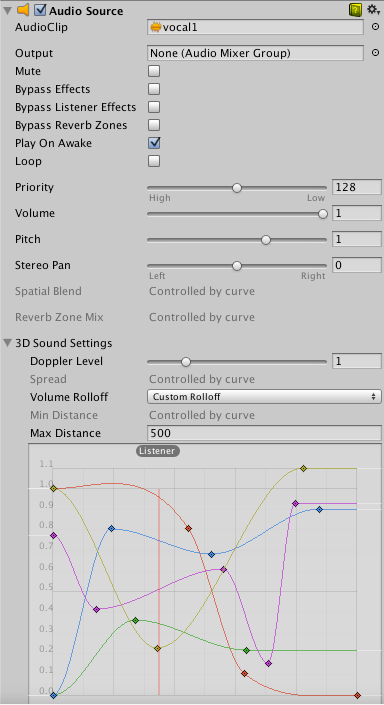This screenshot has width=384, height=705.
Task: Collapse the 3D Sound Settings section
Action: (x=7, y=344)
